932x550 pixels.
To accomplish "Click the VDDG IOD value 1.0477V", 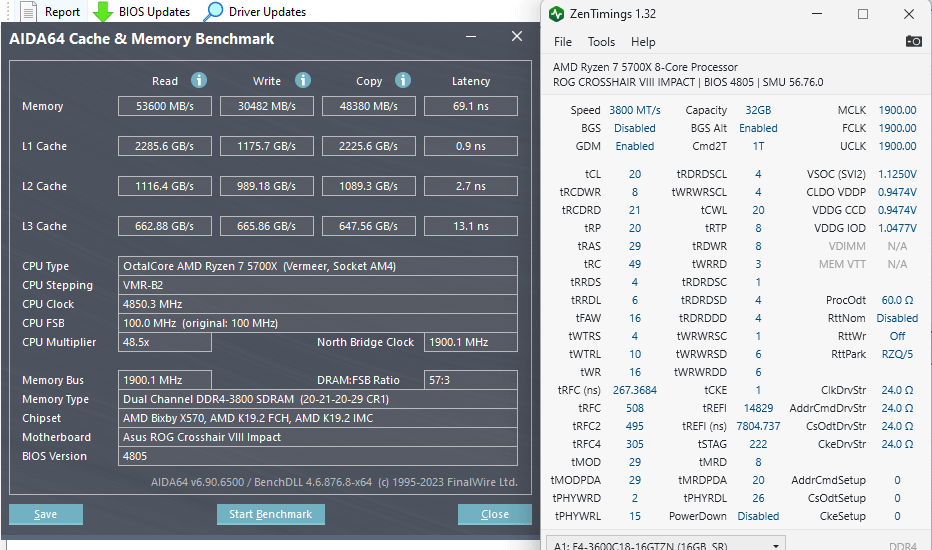I will click(x=898, y=228).
